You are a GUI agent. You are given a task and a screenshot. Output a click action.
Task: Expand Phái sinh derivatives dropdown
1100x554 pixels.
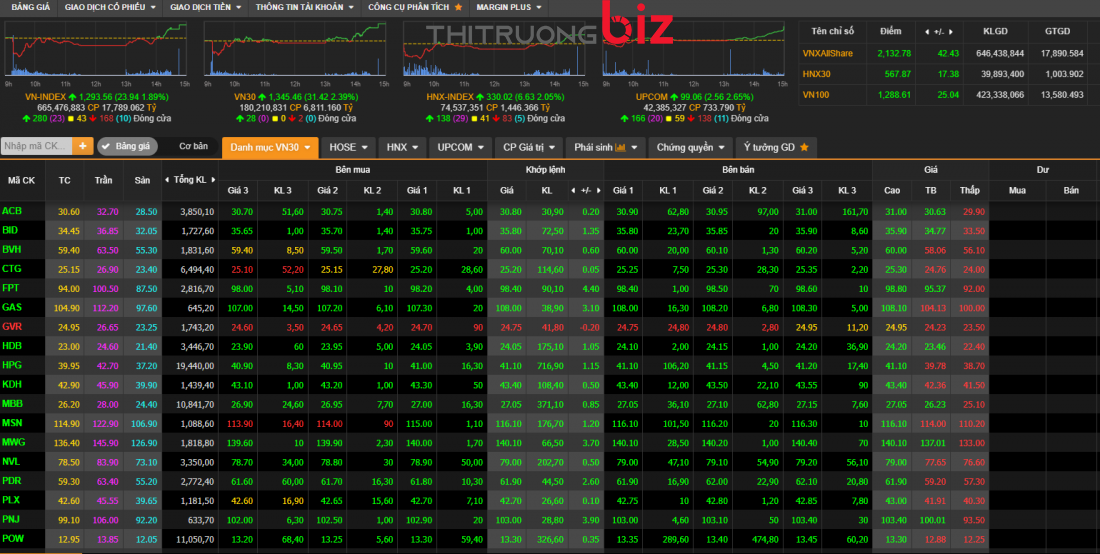click(x=605, y=147)
